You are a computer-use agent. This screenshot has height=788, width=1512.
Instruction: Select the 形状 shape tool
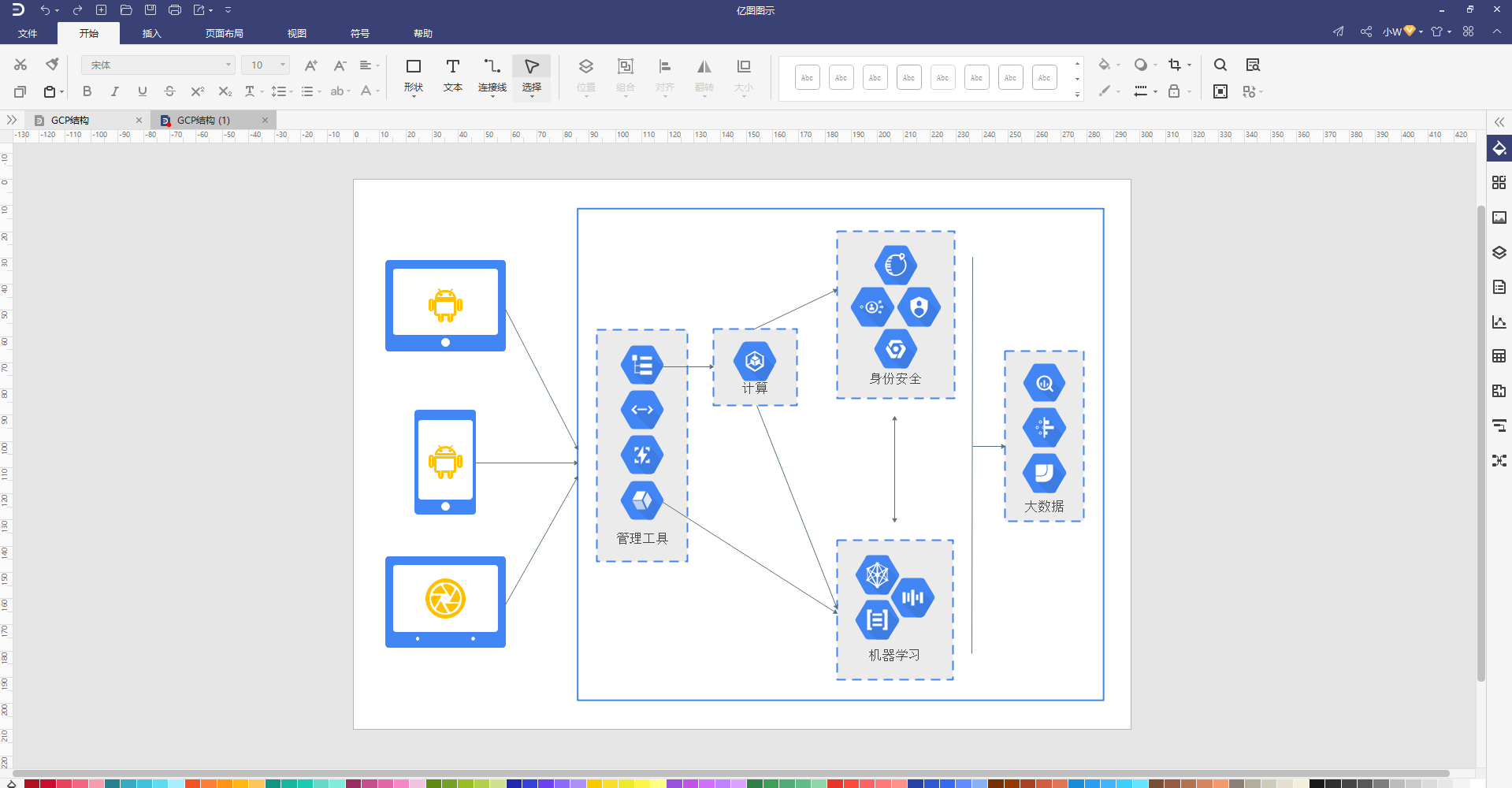click(x=414, y=76)
